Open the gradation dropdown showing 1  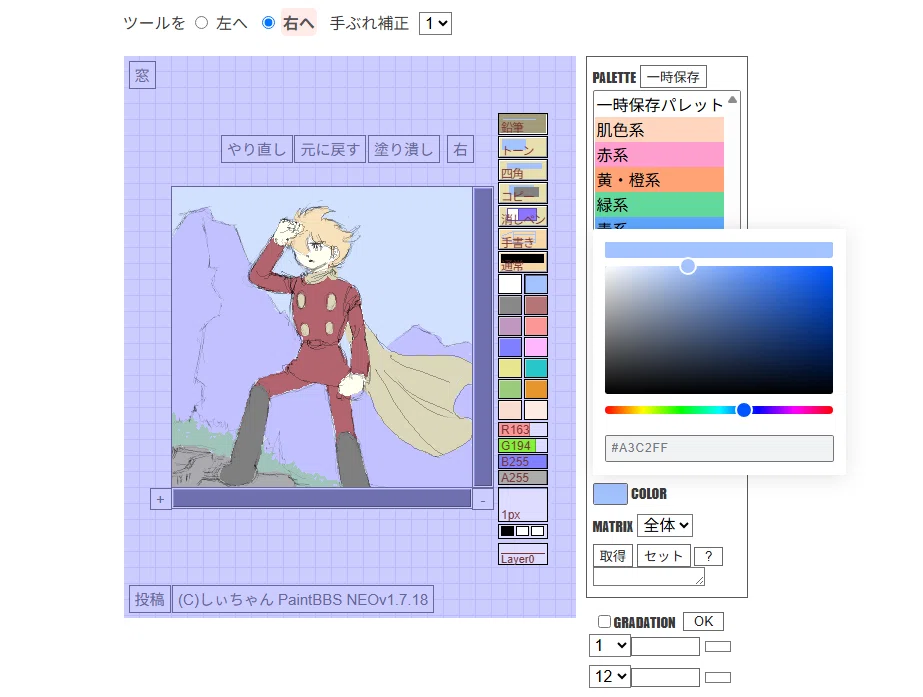[610, 646]
